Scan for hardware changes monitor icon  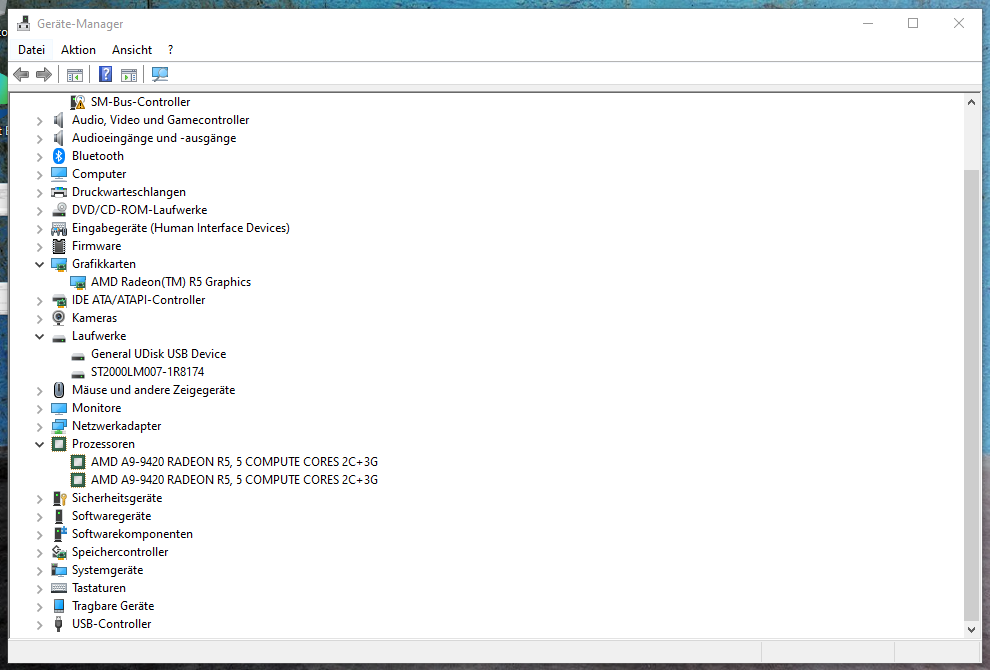pyautogui.click(x=160, y=75)
